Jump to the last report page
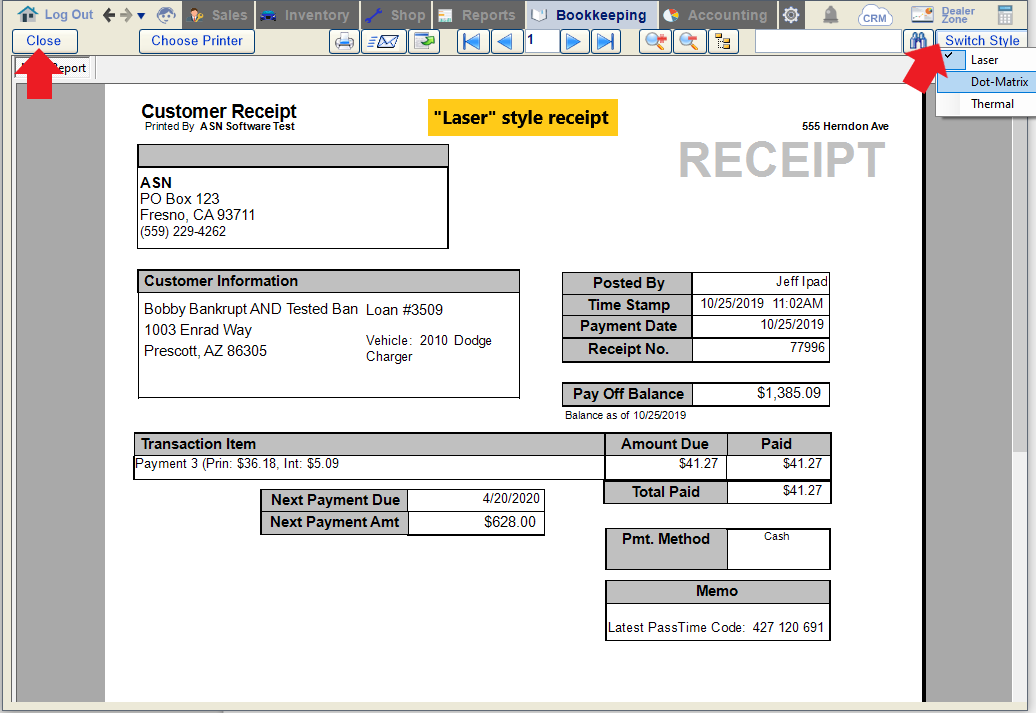 (x=605, y=41)
